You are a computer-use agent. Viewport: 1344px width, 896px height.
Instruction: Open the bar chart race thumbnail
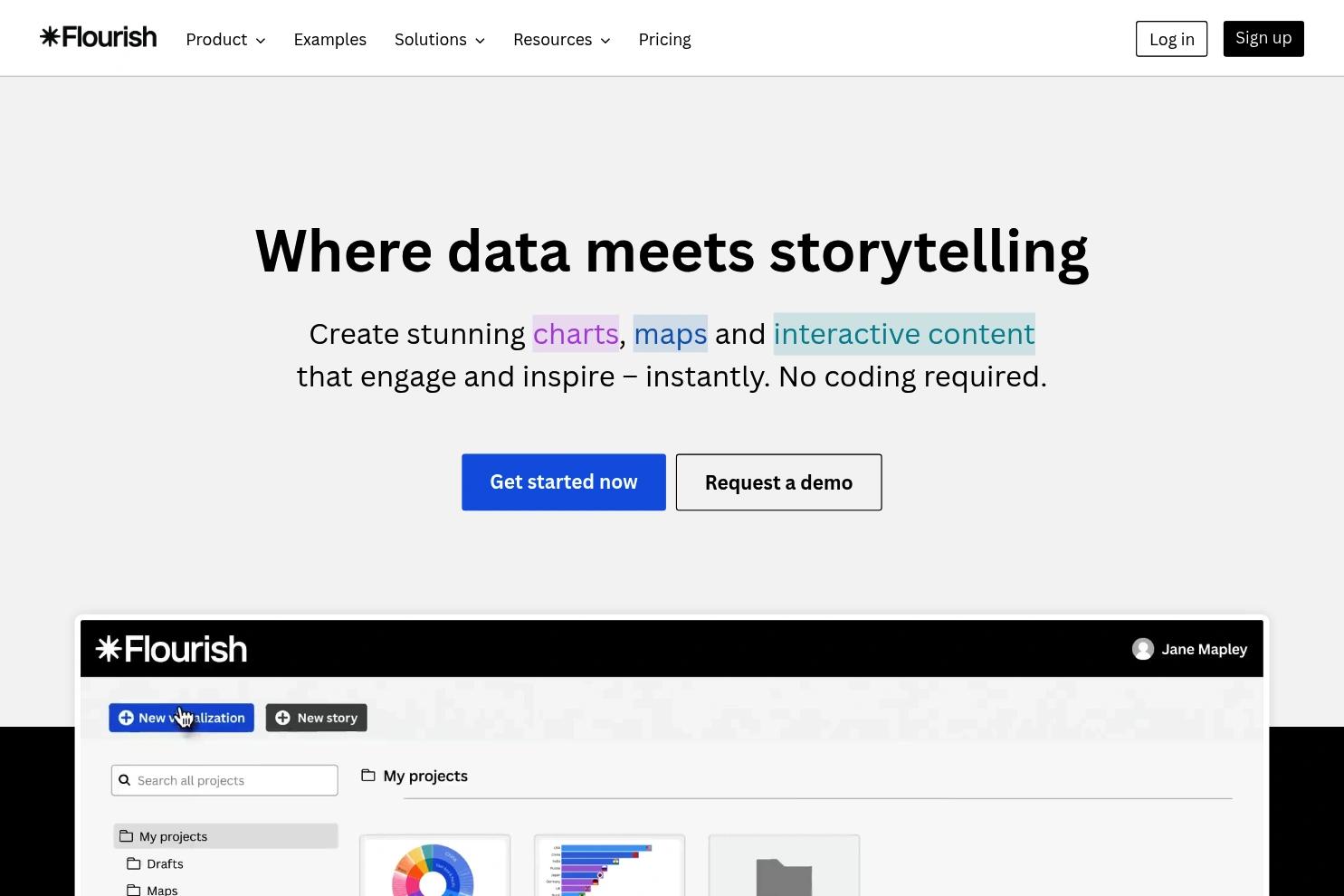[x=610, y=866]
